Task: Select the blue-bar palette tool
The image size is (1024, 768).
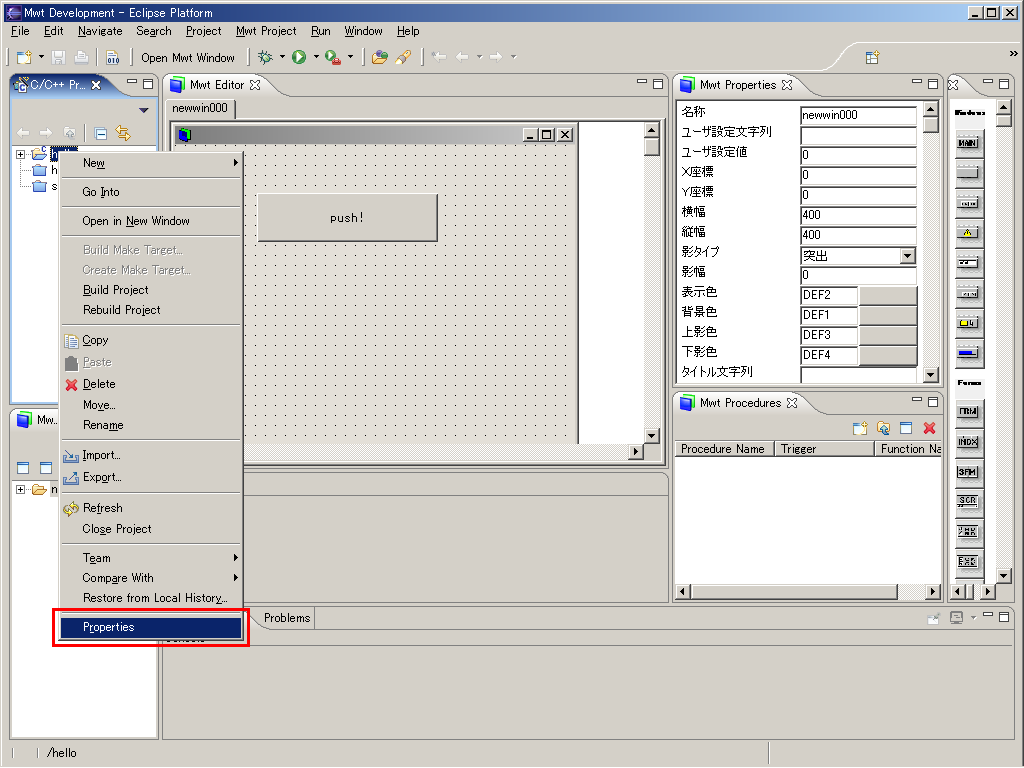Action: (x=968, y=353)
